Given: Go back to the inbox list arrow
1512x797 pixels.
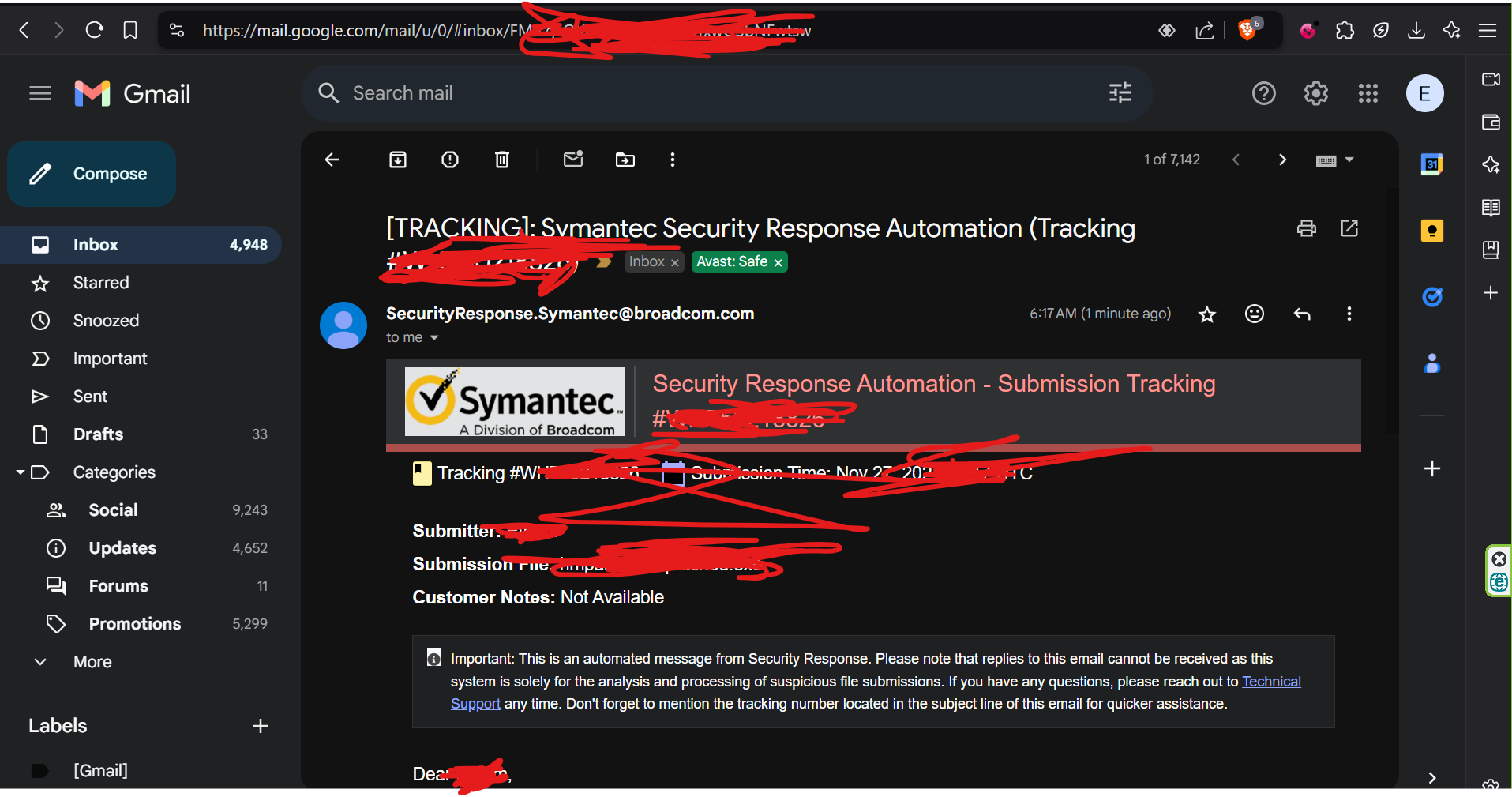Looking at the screenshot, I should click(332, 160).
